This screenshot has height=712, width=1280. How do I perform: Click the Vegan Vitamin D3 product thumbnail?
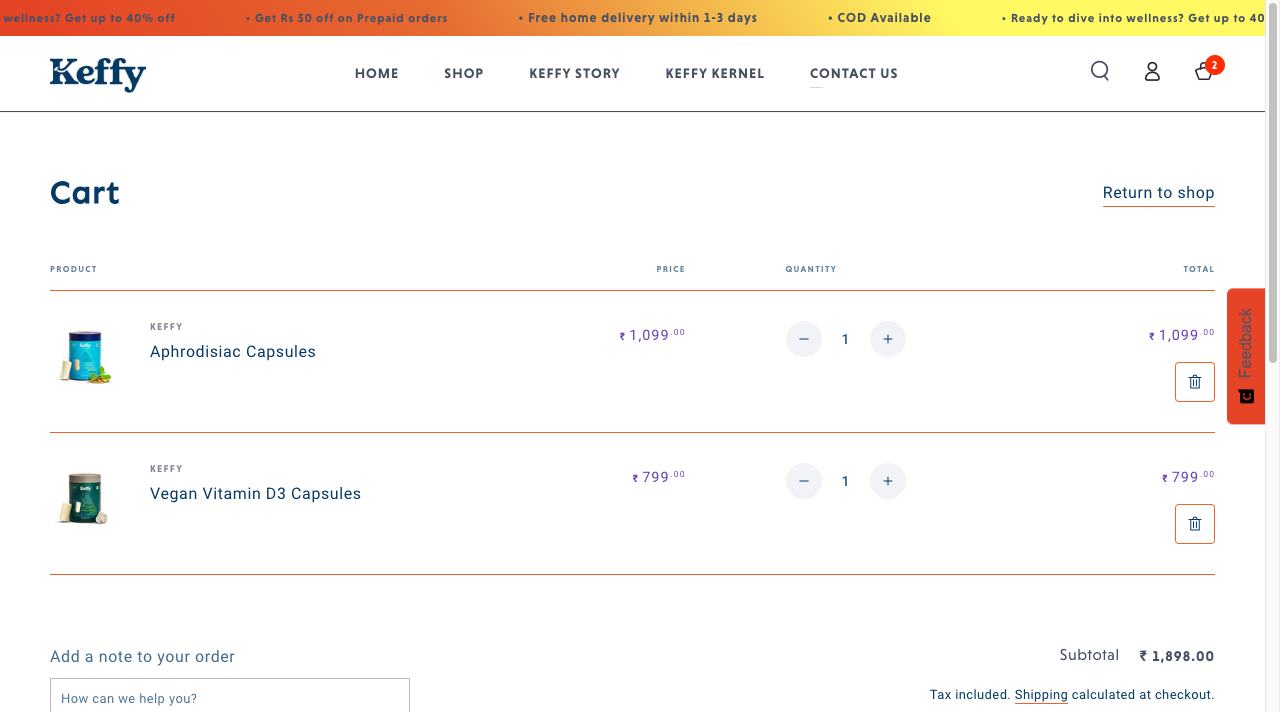[x=85, y=498]
